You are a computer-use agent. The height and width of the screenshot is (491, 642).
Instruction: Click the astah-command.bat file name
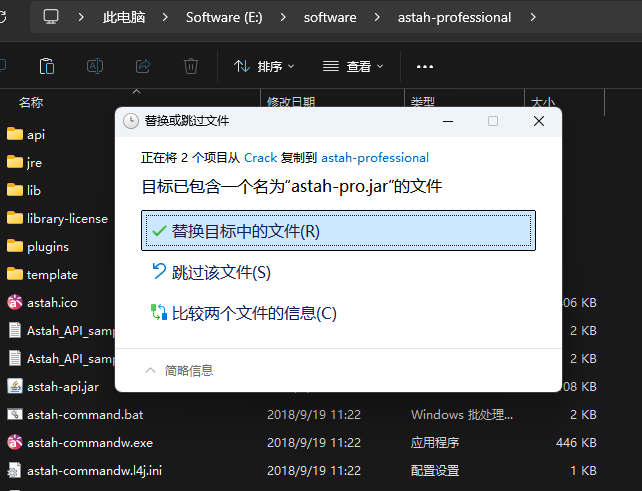pyautogui.click(x=85, y=415)
